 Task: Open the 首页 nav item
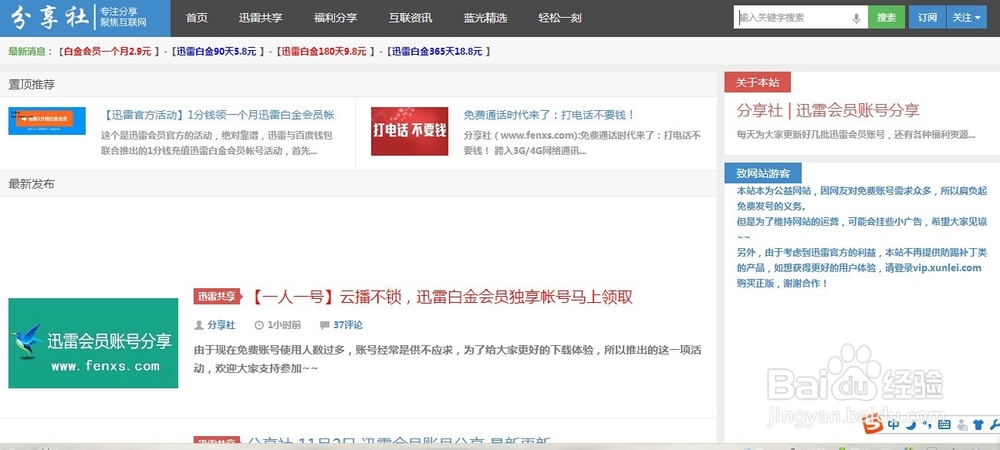(x=196, y=18)
